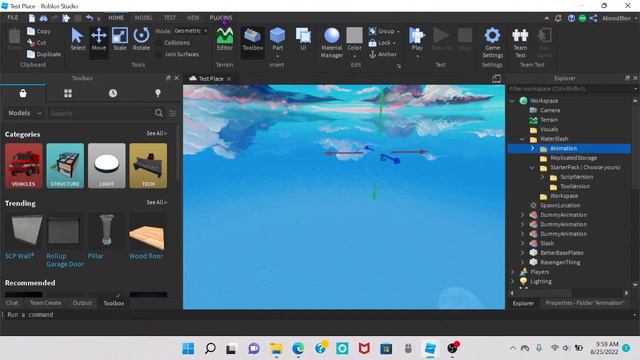The width and height of the screenshot is (640, 360).
Task: Open the Structure category thumbnail
Action: [65, 165]
